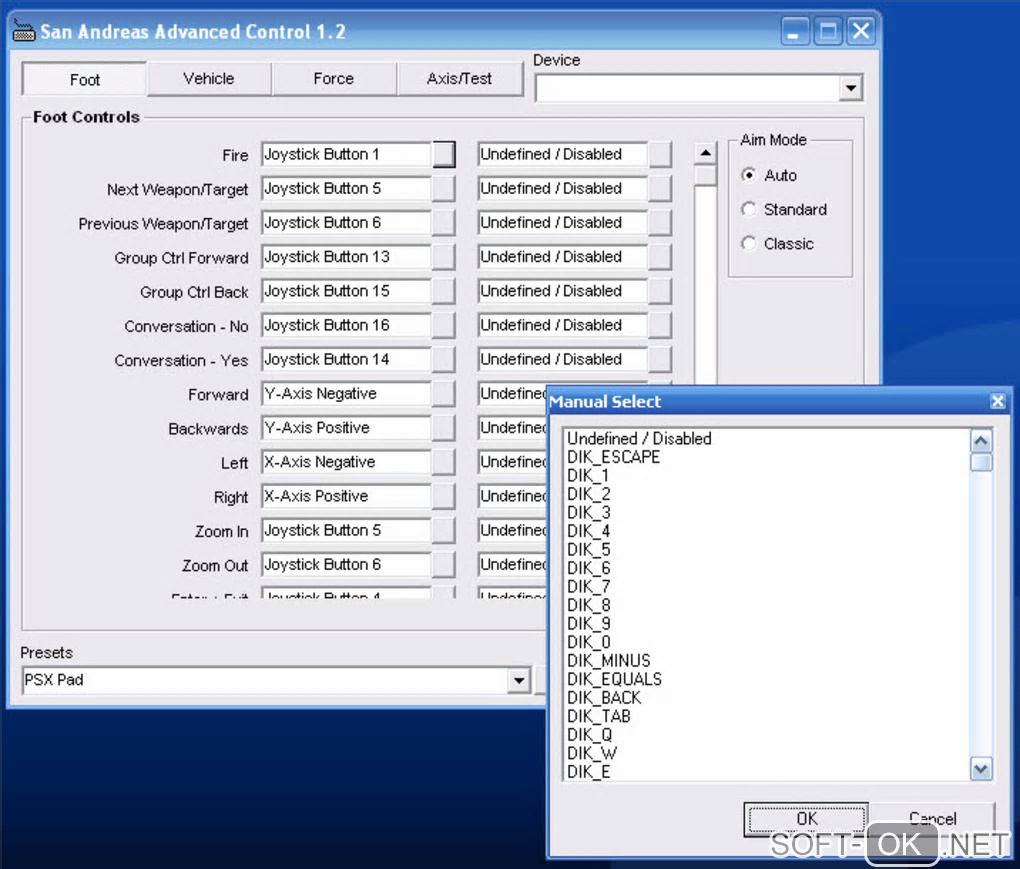Click the secondary binding button in Next Weapon/Target row
This screenshot has width=1020, height=869.
660,189
